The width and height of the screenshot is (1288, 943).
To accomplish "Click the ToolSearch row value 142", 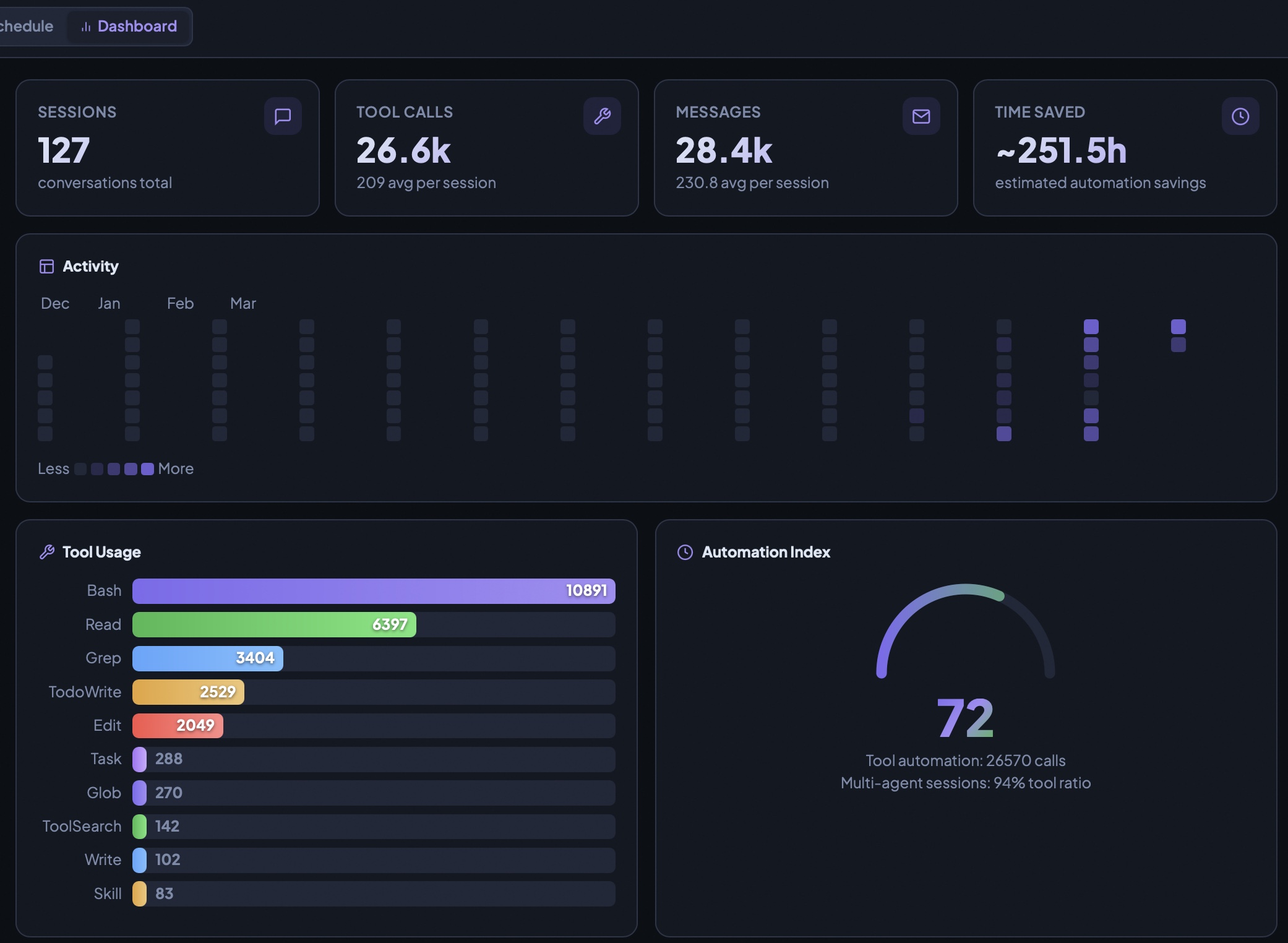I will (x=167, y=826).
